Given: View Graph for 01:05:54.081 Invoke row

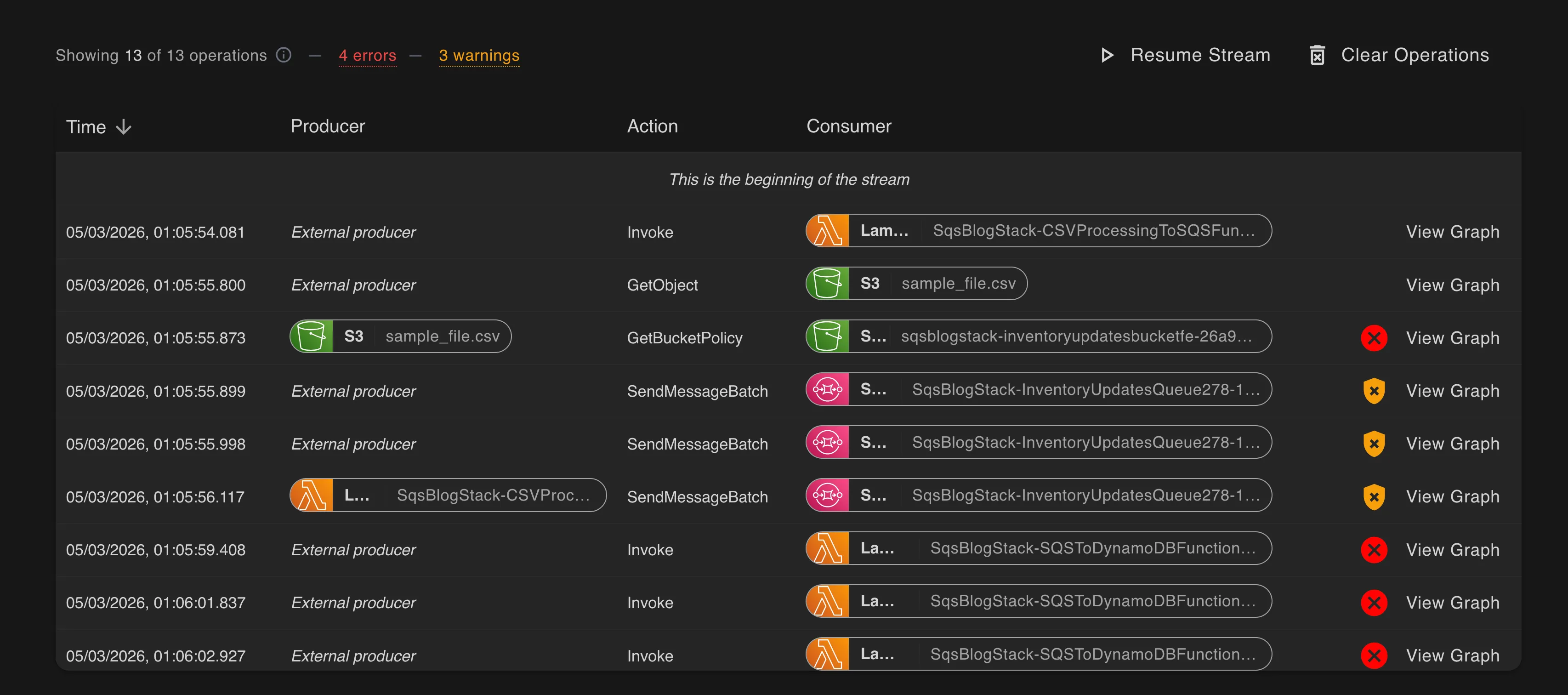Looking at the screenshot, I should click(x=1452, y=232).
